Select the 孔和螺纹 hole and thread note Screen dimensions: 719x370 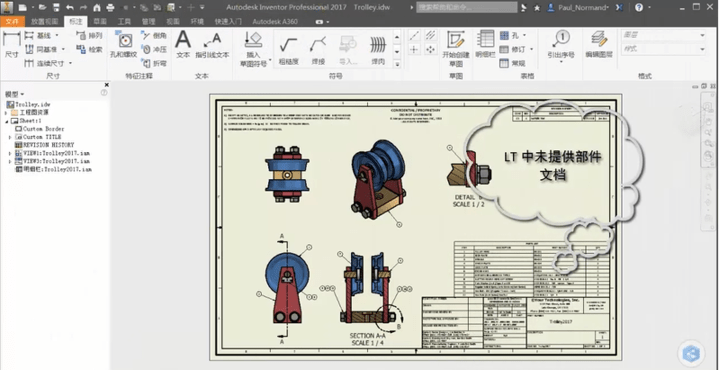click(x=123, y=45)
